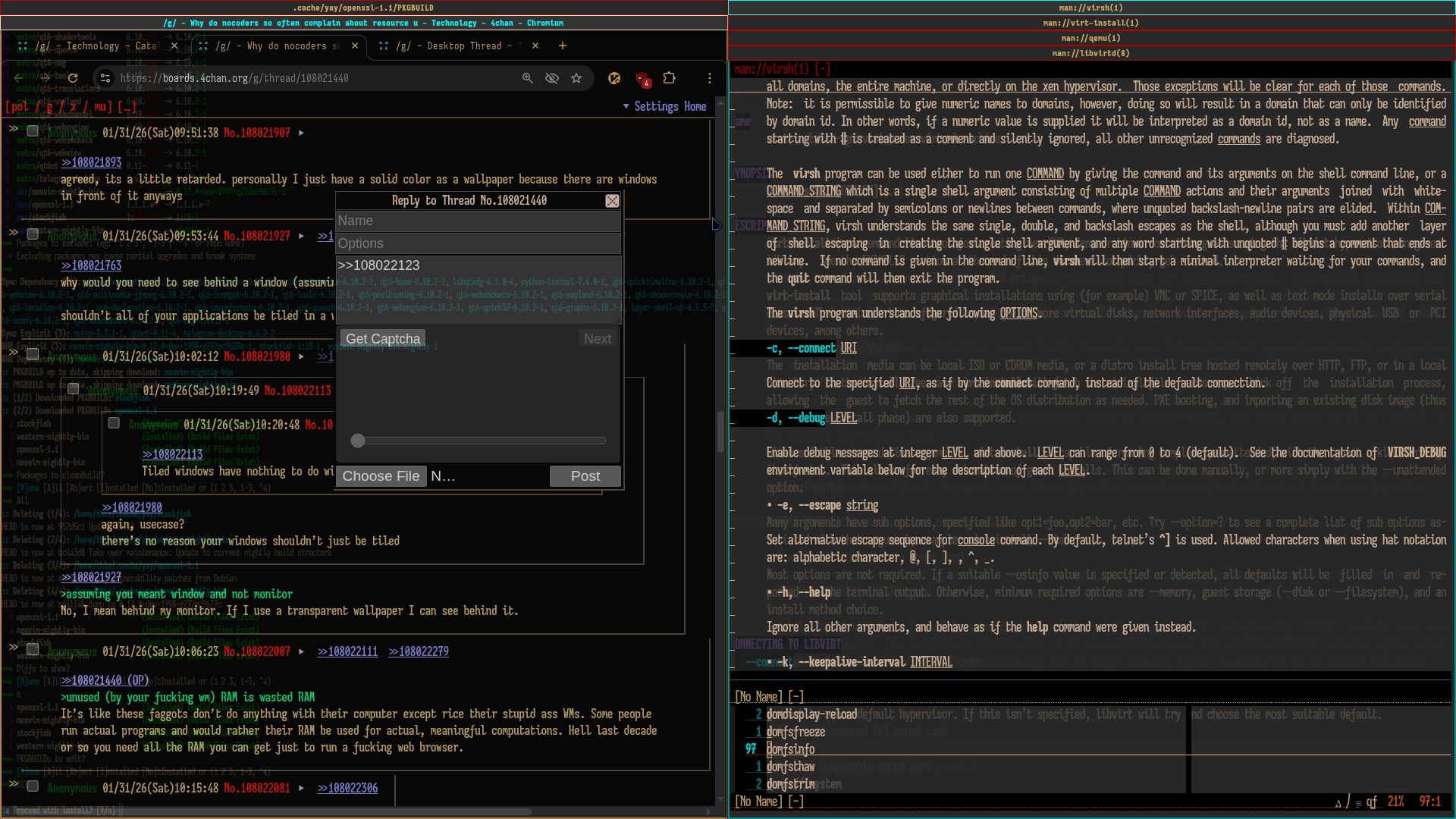Open post menu arrow for No.108021907
The image size is (1456, 819).
click(302, 133)
